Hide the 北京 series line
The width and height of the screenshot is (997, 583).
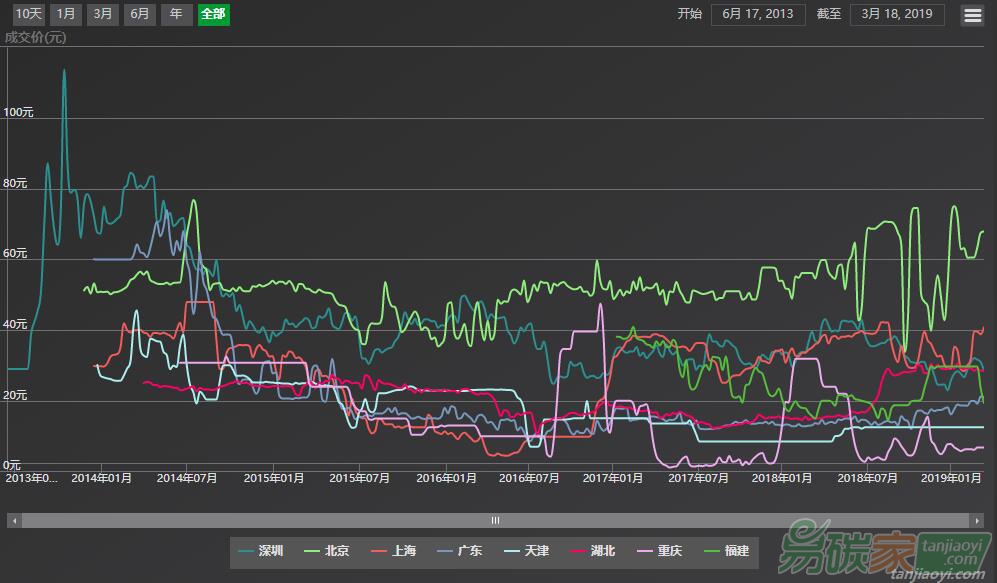coord(328,550)
